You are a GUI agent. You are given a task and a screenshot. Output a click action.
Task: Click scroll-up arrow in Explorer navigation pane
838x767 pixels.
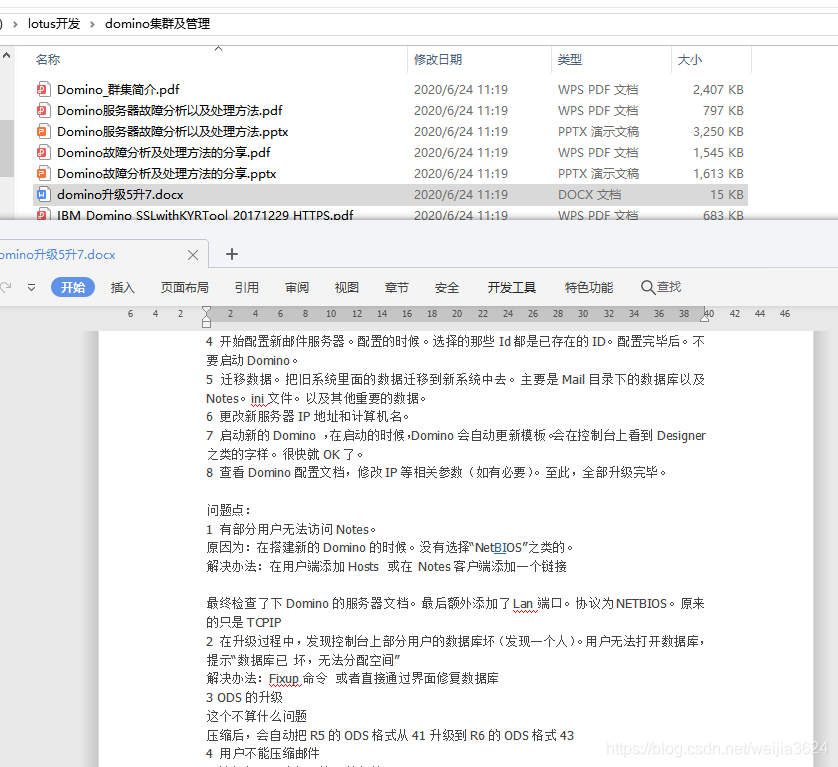[6, 55]
